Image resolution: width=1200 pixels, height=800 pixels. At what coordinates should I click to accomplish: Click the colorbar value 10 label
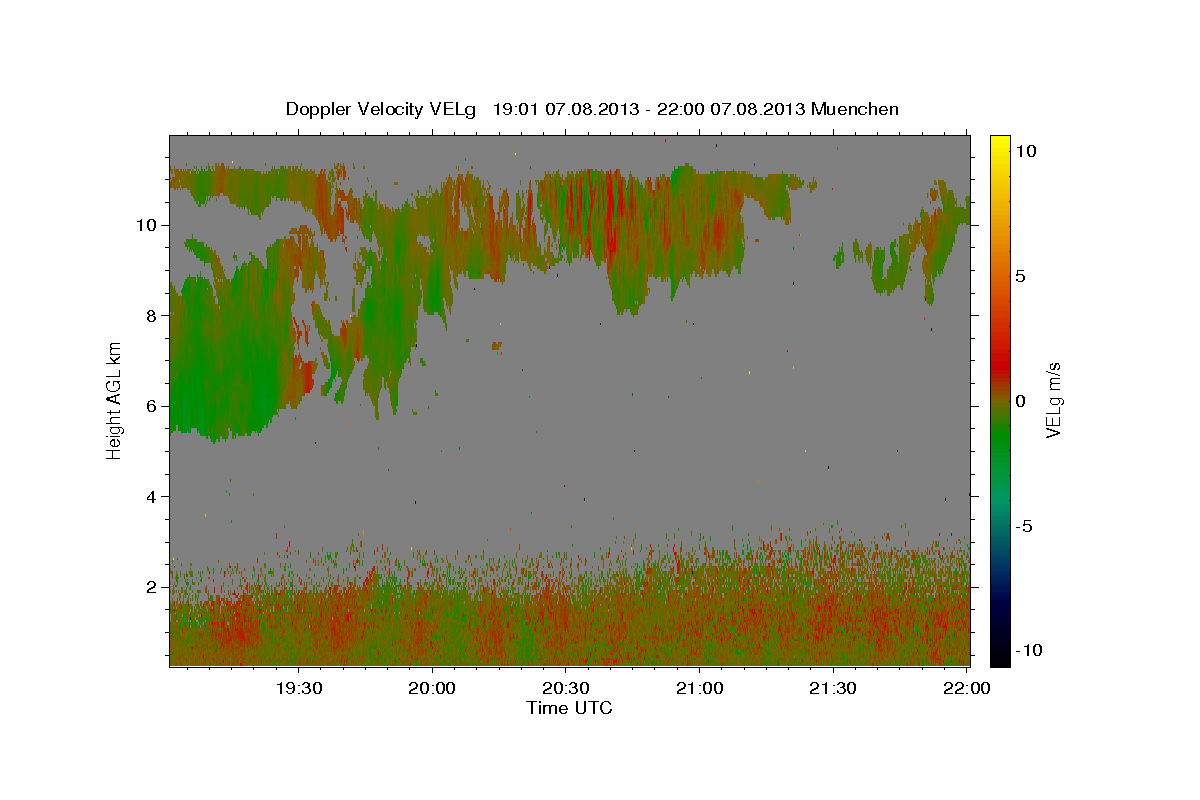tap(1025, 151)
